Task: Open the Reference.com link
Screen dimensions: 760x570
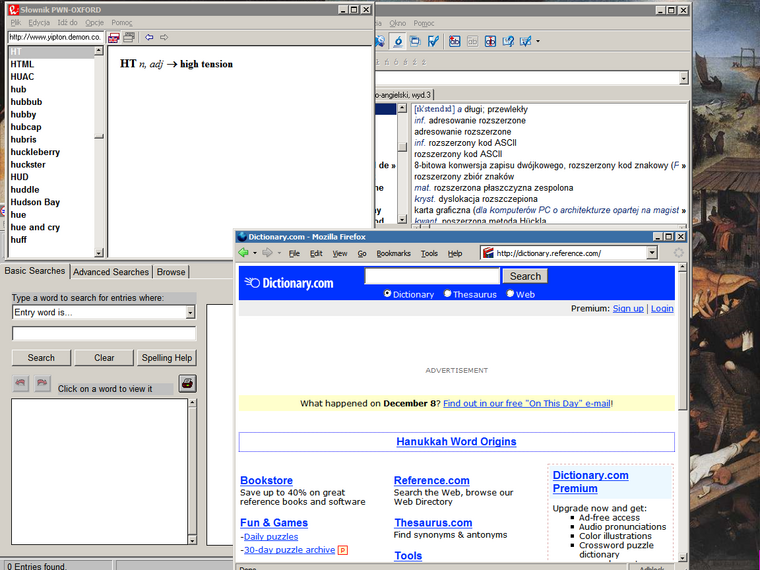Action: coord(431,480)
